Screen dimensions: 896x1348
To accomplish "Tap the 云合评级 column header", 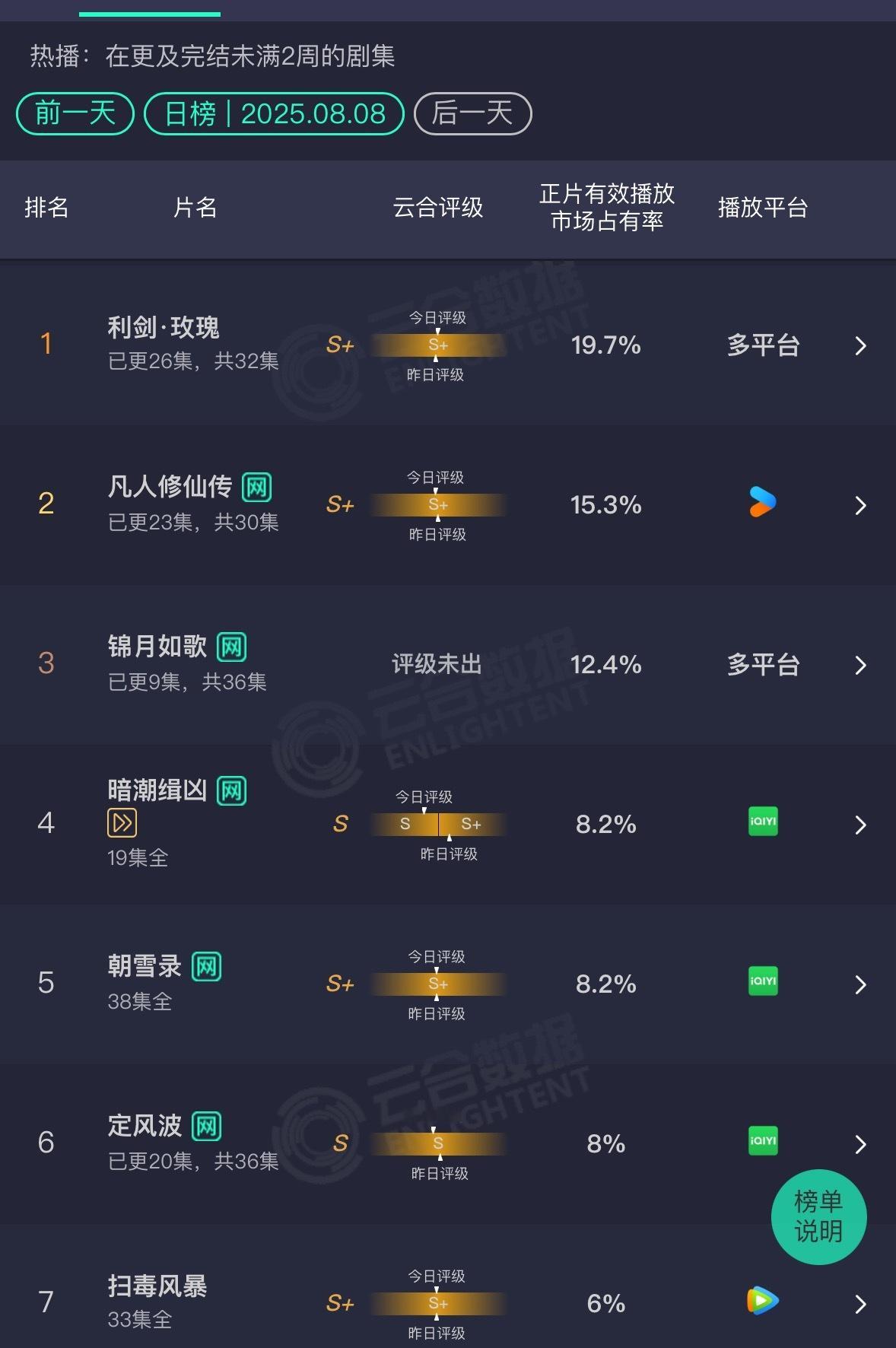I will coord(438,208).
